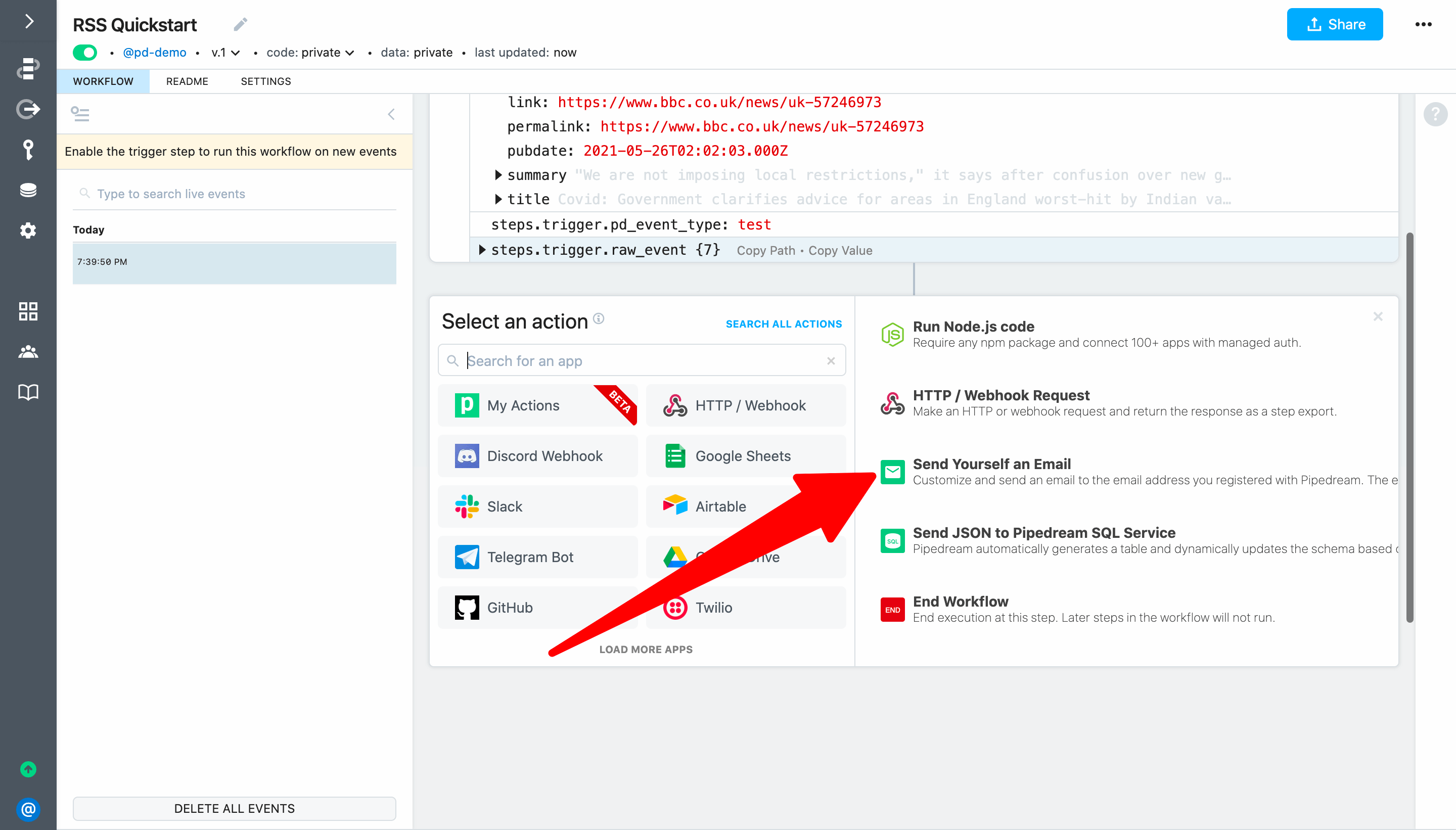The width and height of the screenshot is (1456, 830).
Task: Click the Share button
Action: 1335,24
